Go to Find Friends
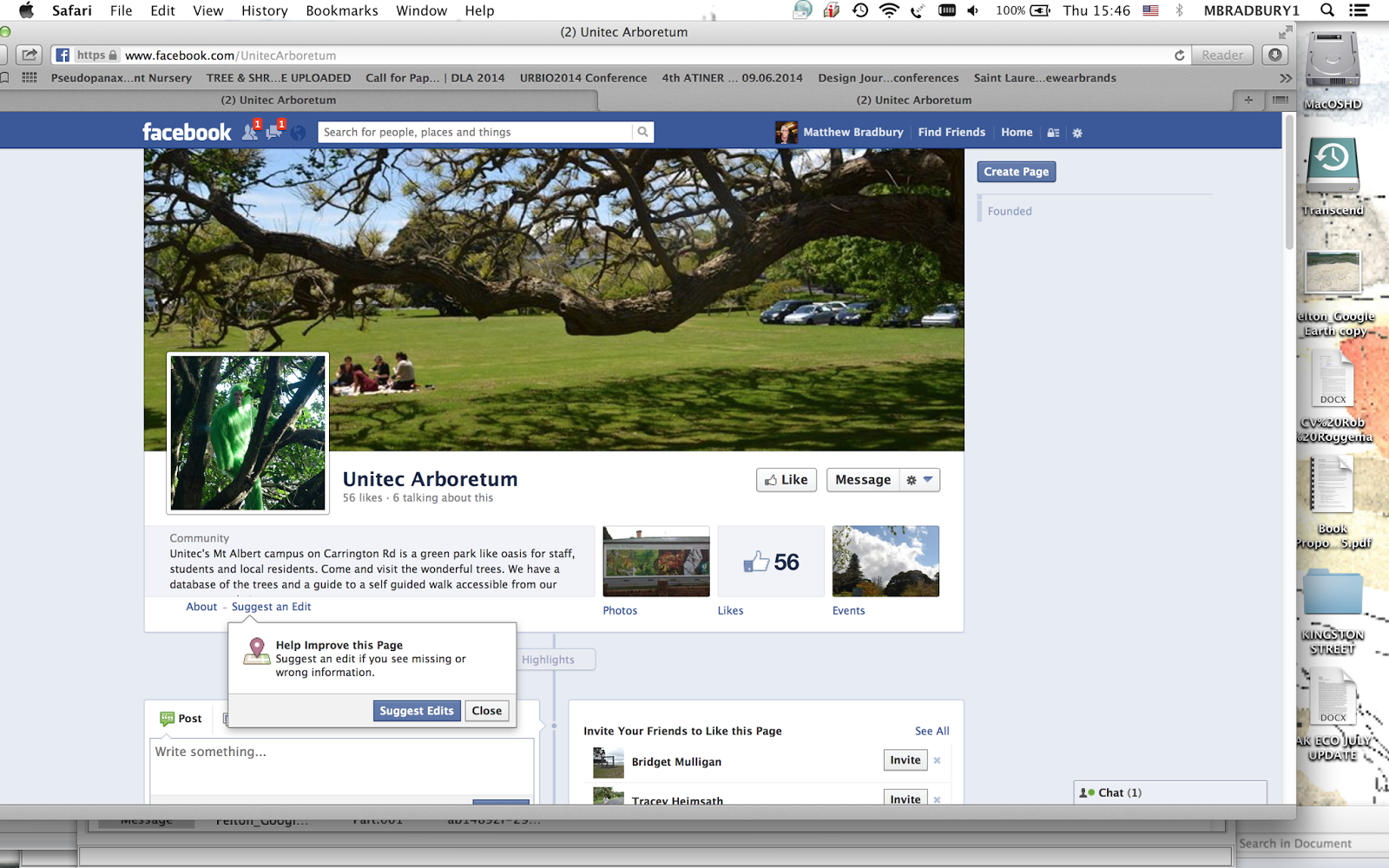Screen dimensions: 1389x868 click(x=951, y=132)
